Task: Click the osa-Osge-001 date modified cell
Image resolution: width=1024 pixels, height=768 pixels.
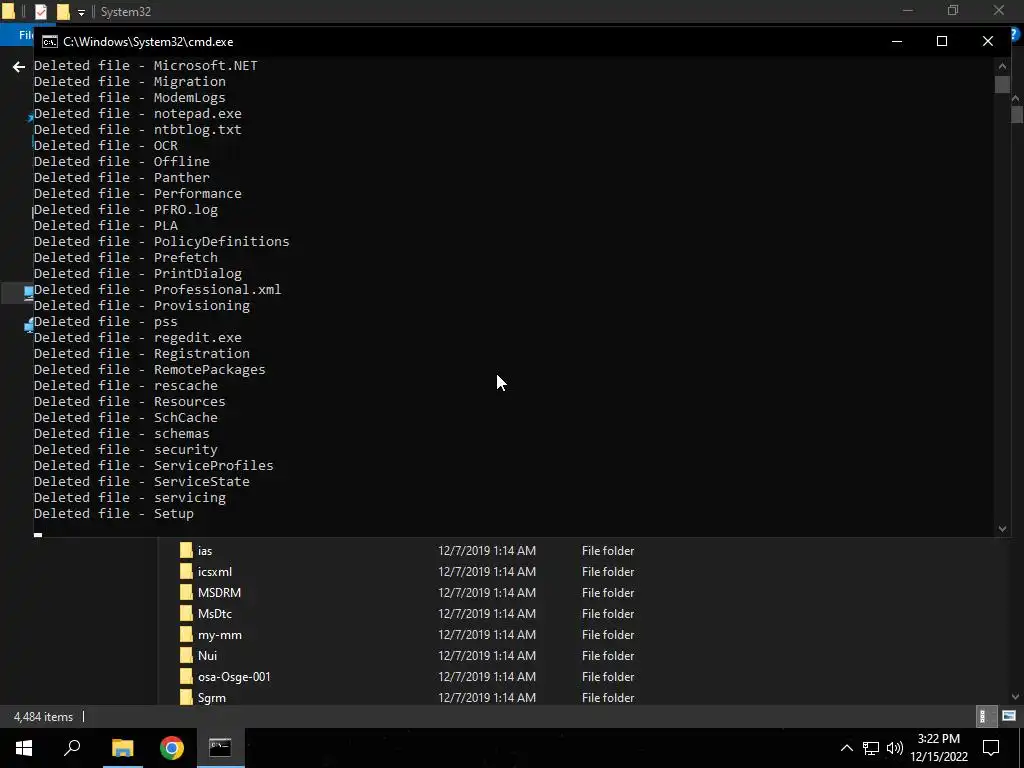Action: click(x=487, y=677)
